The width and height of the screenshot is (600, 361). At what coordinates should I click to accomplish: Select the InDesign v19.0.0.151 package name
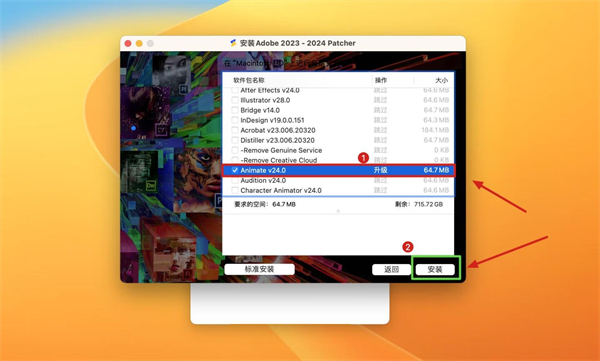(272, 120)
